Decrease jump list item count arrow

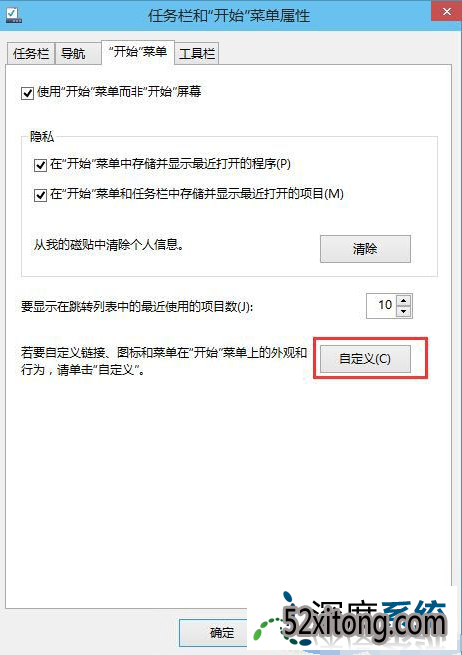(403, 312)
